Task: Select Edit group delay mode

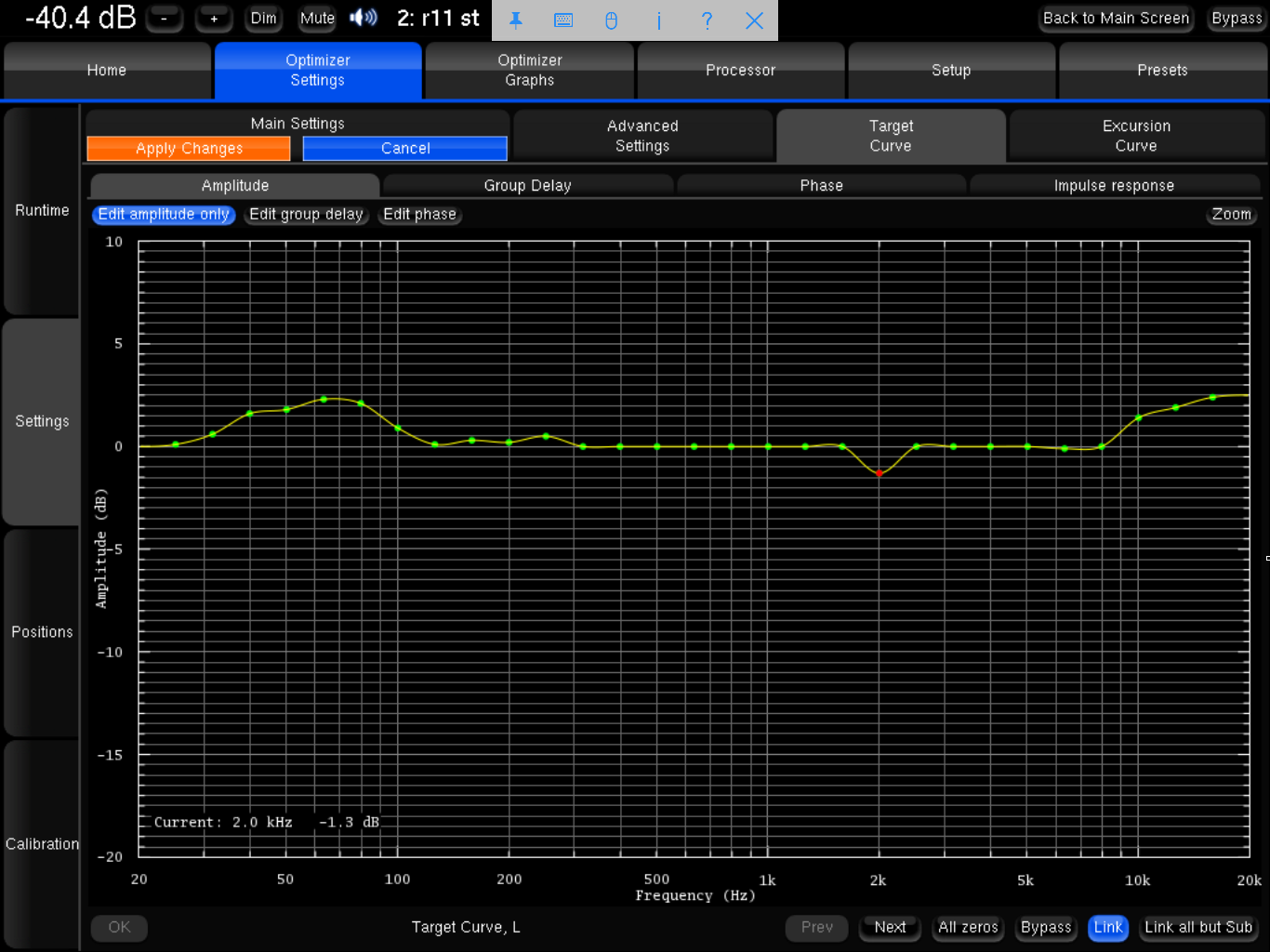Action: coord(306,215)
